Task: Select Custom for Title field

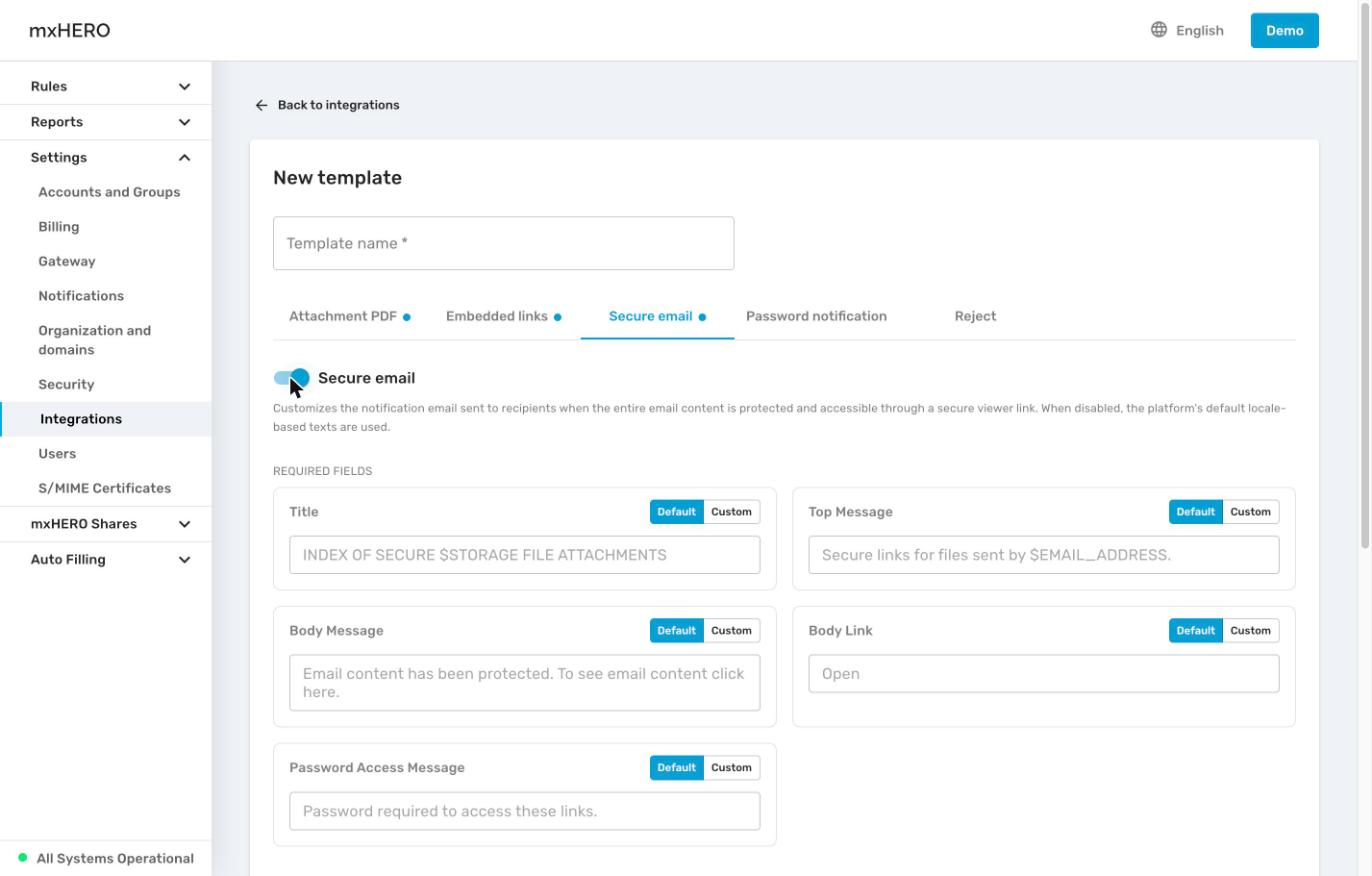Action: pyautogui.click(x=731, y=512)
